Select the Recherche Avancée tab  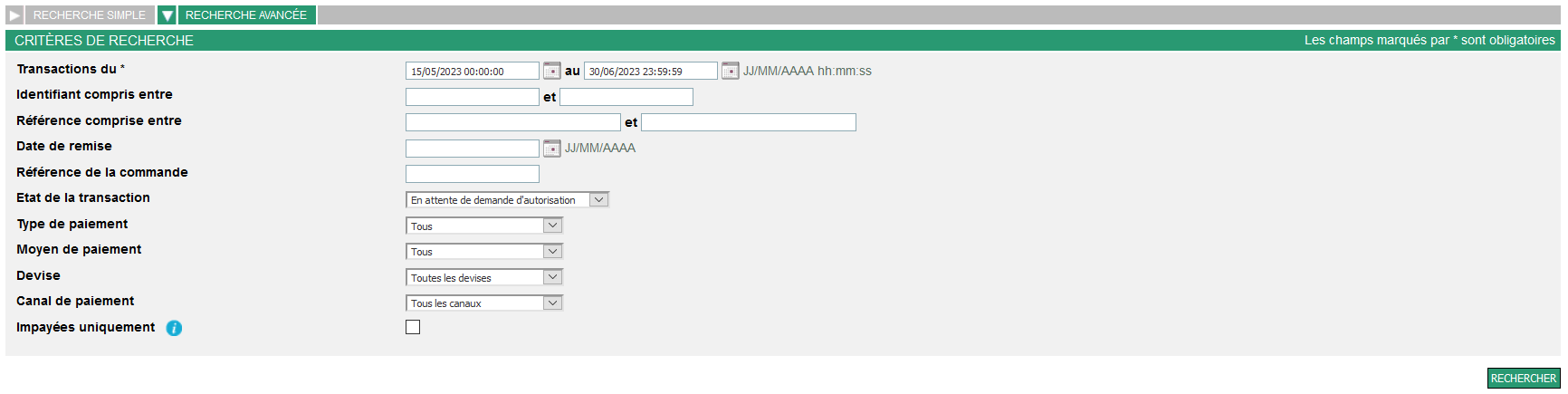click(x=246, y=15)
